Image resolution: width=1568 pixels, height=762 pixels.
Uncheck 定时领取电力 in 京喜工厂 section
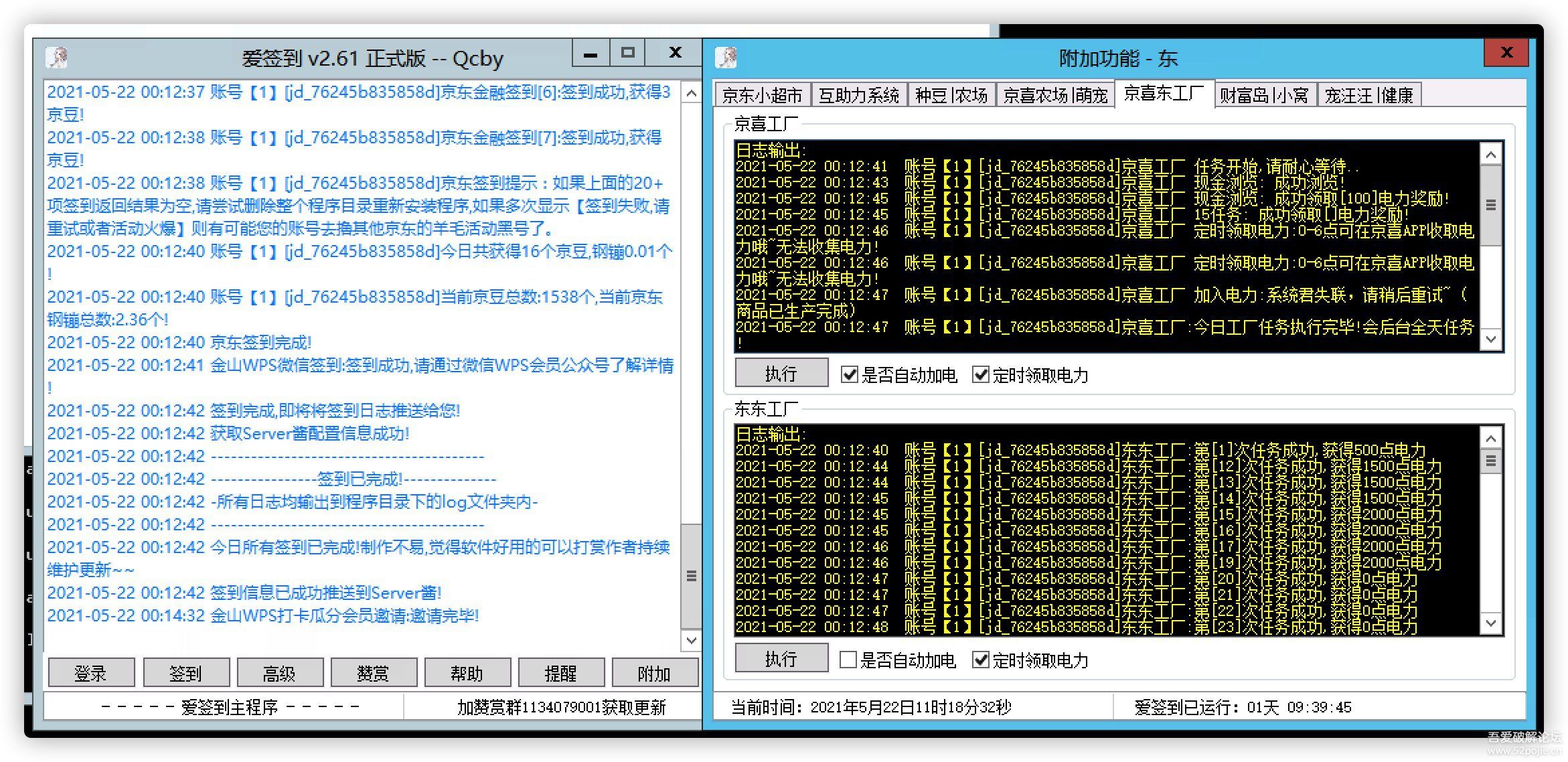coord(981,374)
